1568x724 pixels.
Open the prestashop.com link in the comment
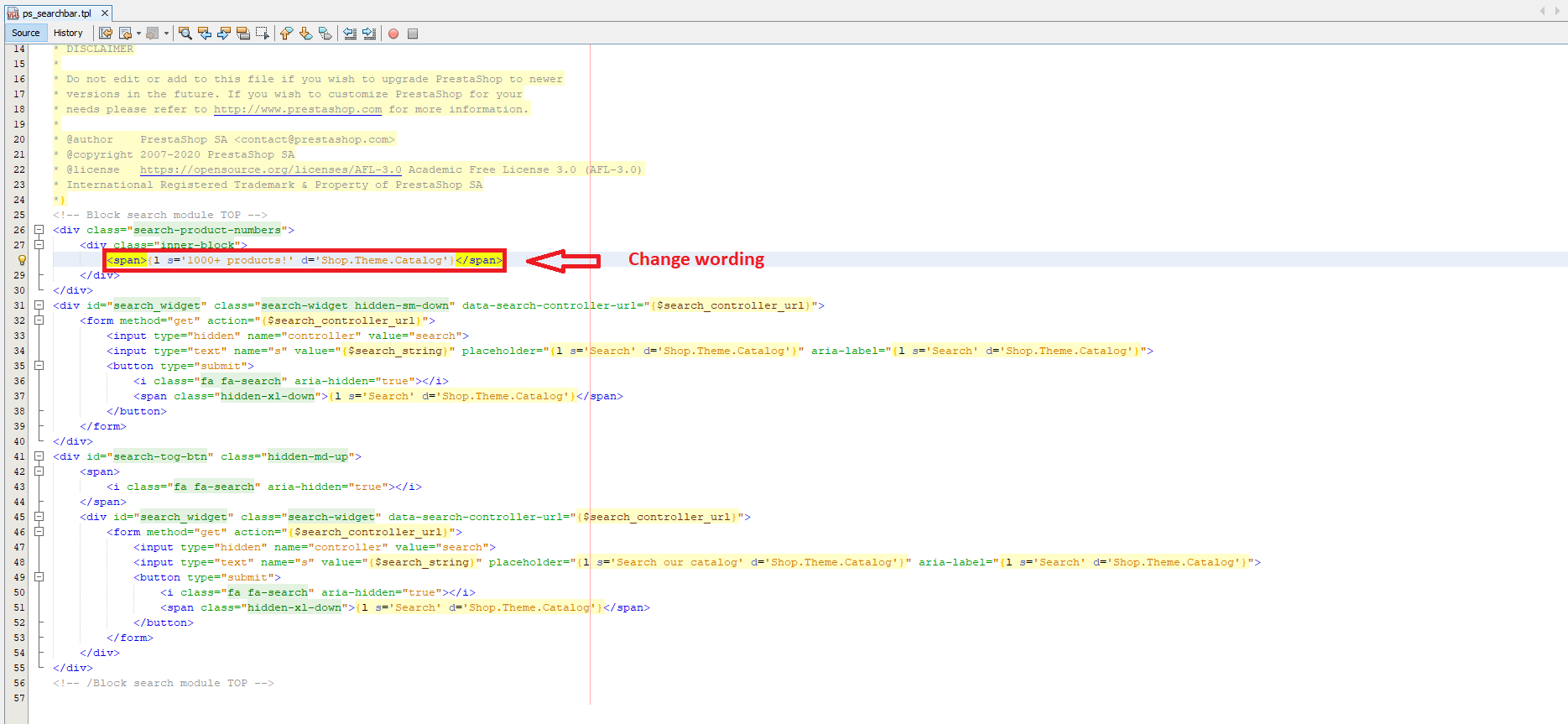coord(297,110)
